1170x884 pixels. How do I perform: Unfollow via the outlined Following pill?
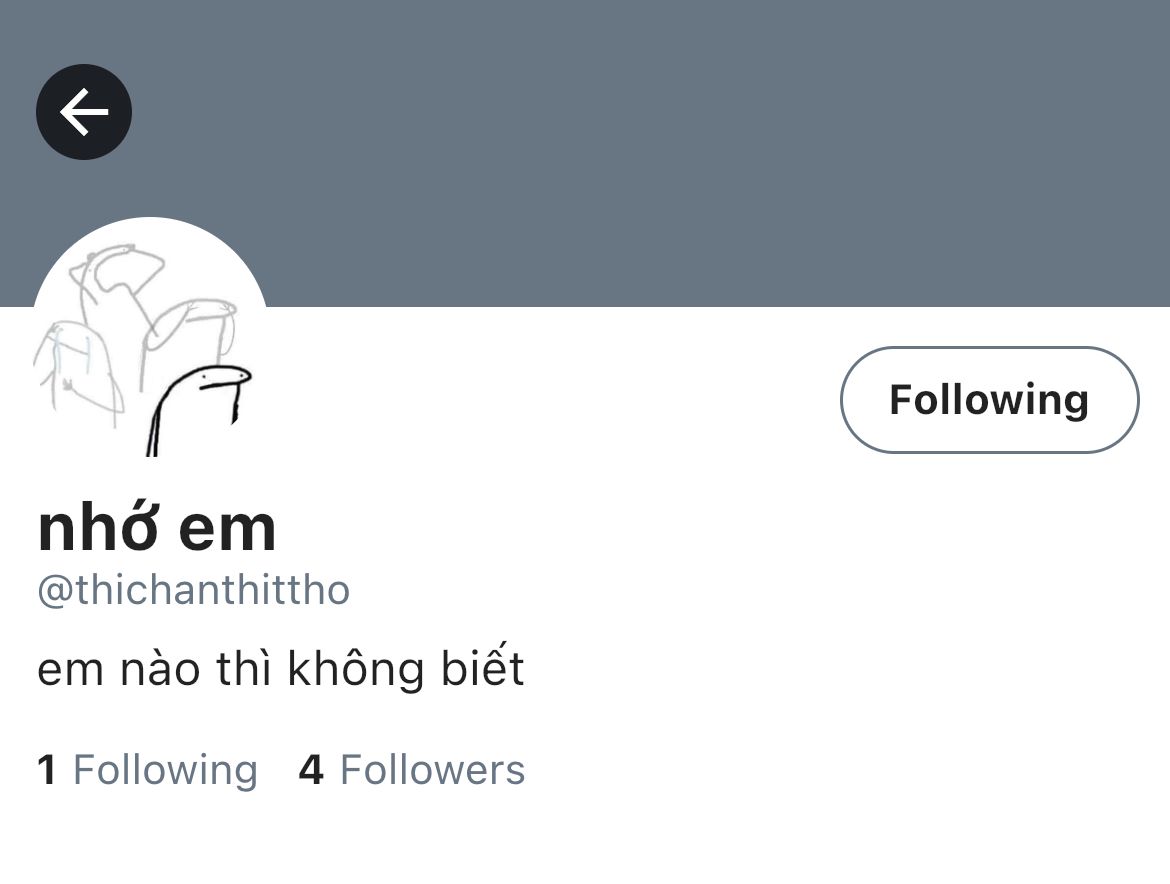989,399
